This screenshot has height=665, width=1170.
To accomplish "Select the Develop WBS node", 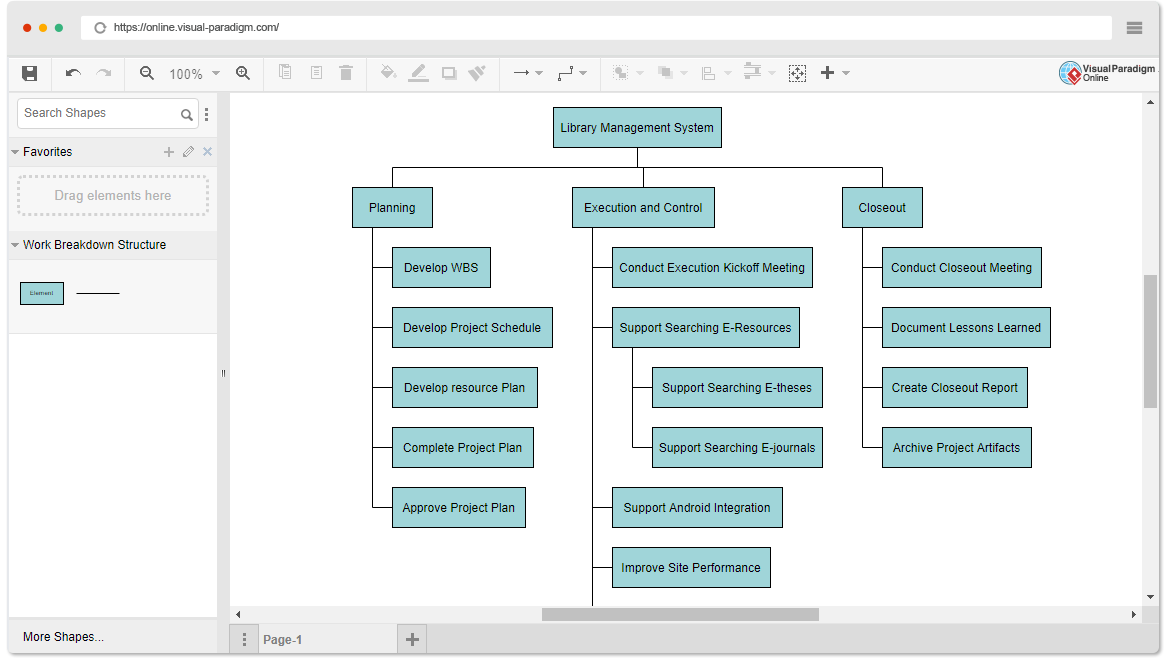I will click(441, 267).
